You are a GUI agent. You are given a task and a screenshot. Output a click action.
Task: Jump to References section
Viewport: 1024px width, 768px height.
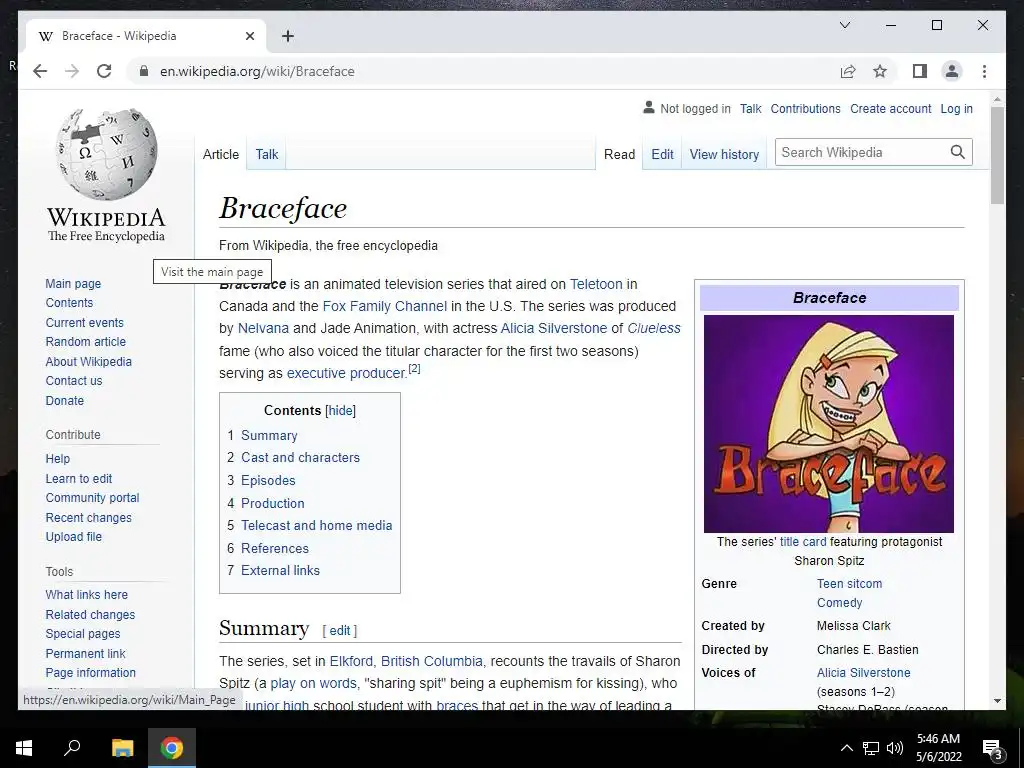(x=274, y=548)
